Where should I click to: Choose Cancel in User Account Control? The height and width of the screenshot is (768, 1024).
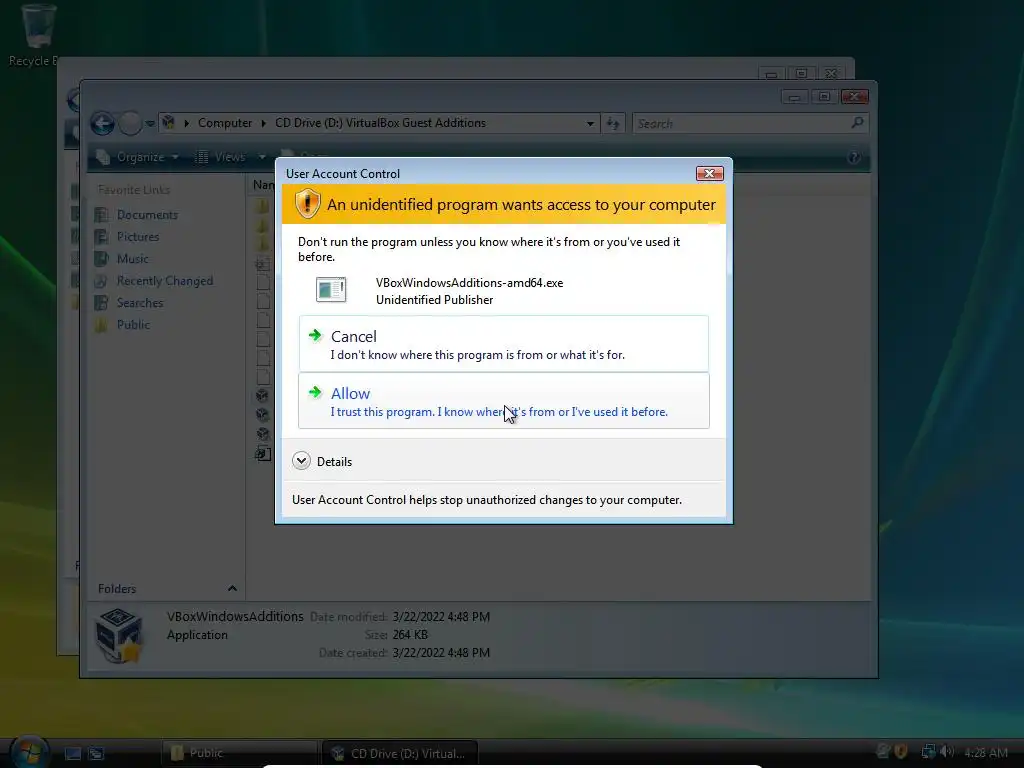tap(504, 344)
